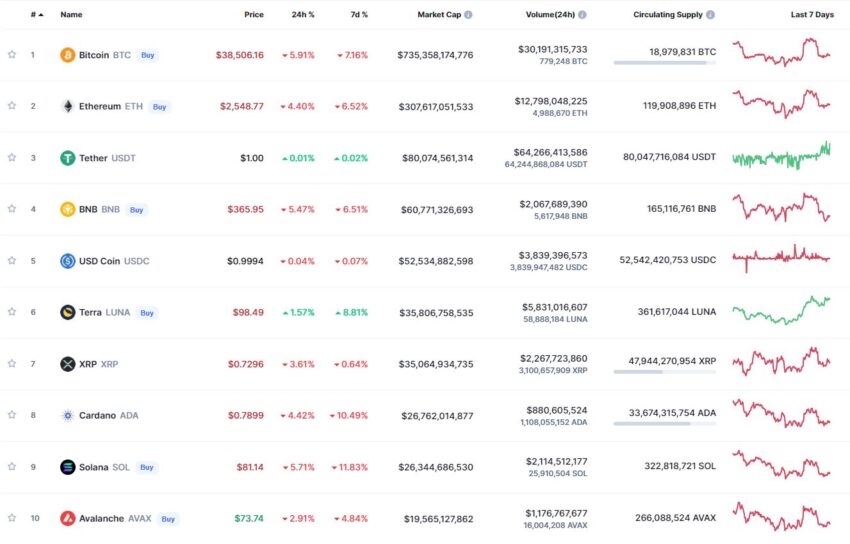Open Volume(24h) info tooltip icon
The height and width of the screenshot is (544, 850).
point(582,15)
